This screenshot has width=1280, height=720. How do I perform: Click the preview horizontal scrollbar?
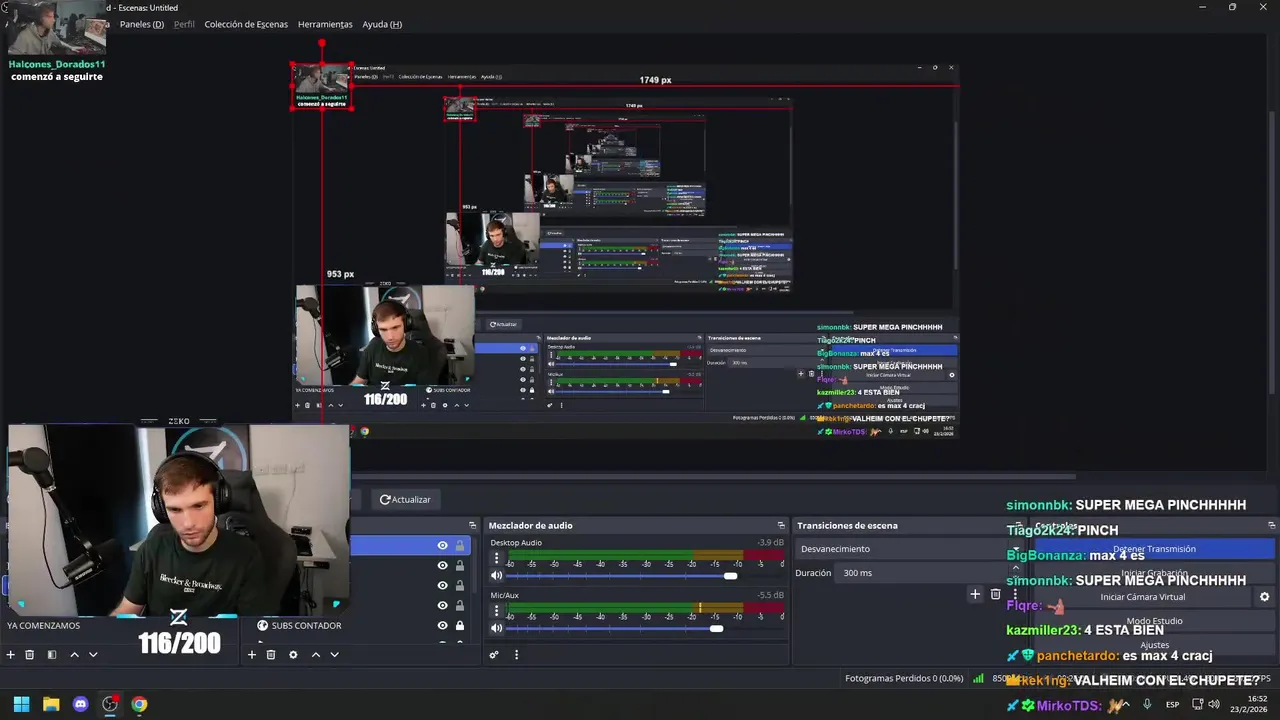pos(712,476)
